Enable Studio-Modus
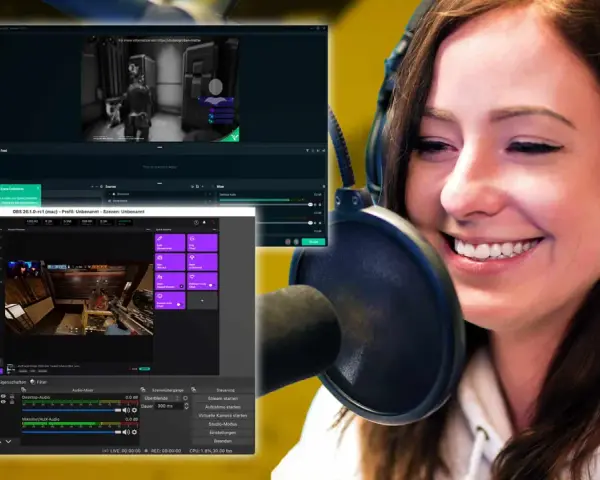 (223, 424)
